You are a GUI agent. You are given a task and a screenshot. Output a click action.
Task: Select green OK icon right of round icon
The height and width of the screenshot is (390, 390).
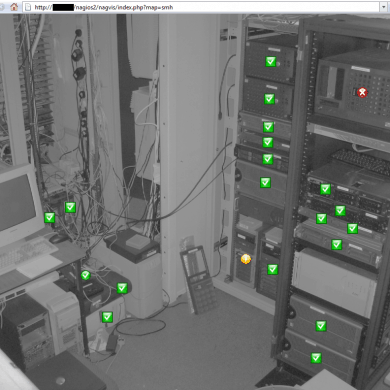(x=122, y=288)
